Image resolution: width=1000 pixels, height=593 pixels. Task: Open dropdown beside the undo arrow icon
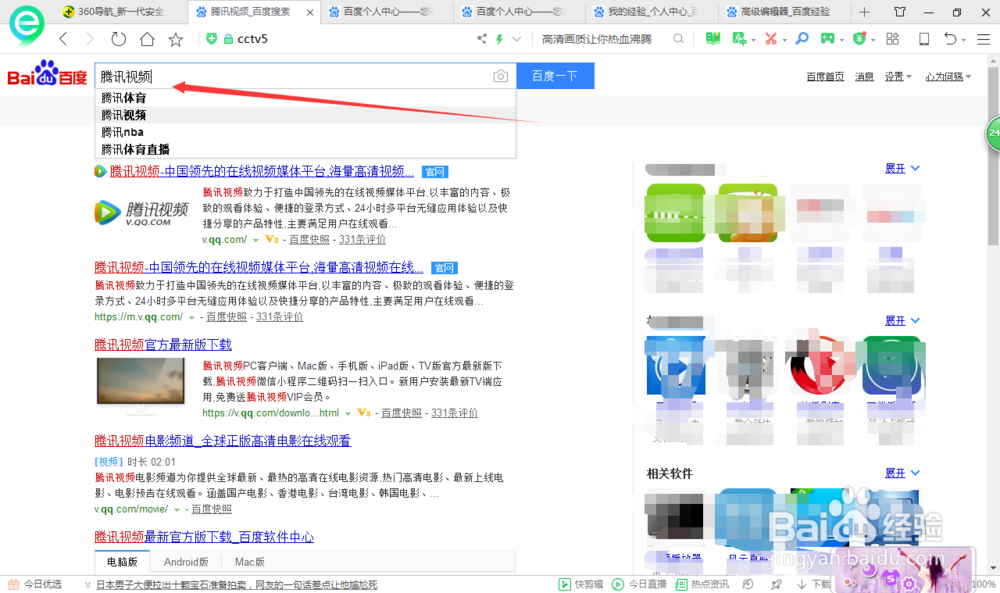963,40
